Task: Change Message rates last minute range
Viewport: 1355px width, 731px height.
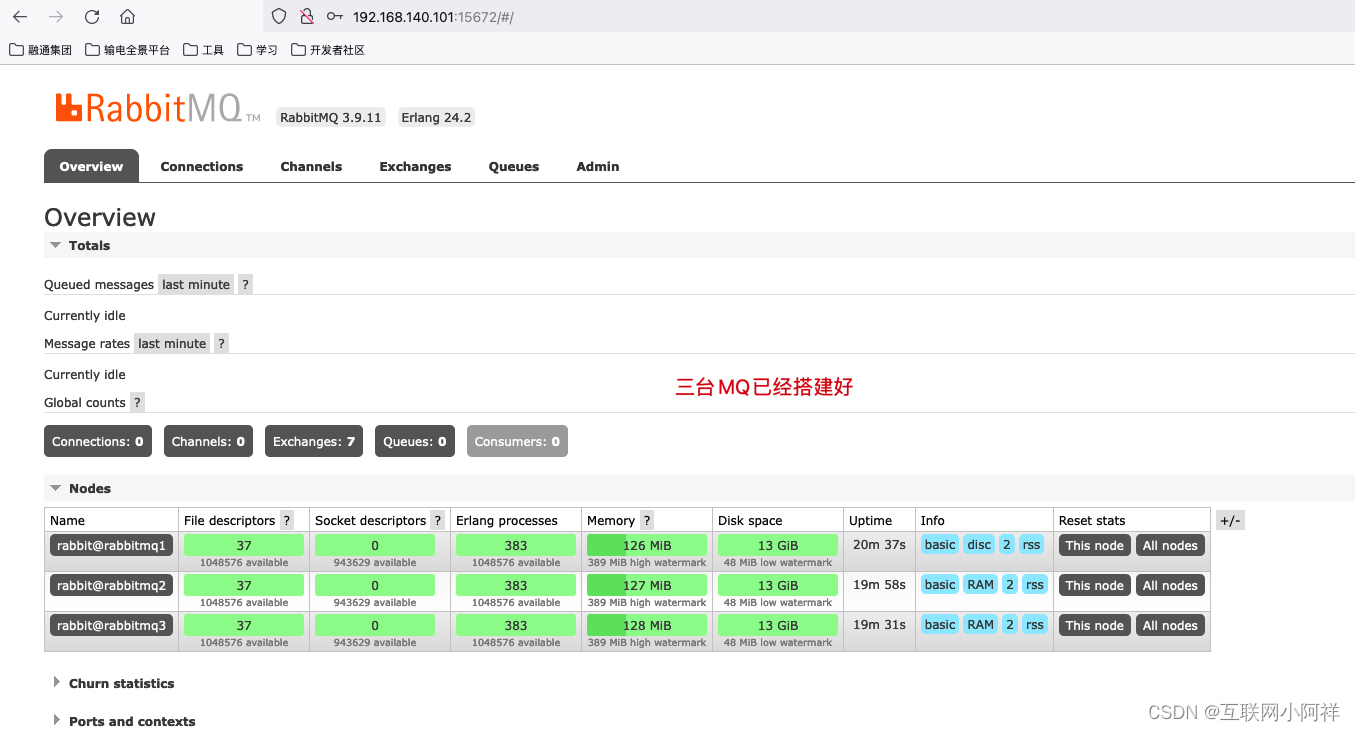Action: pyautogui.click(x=172, y=343)
